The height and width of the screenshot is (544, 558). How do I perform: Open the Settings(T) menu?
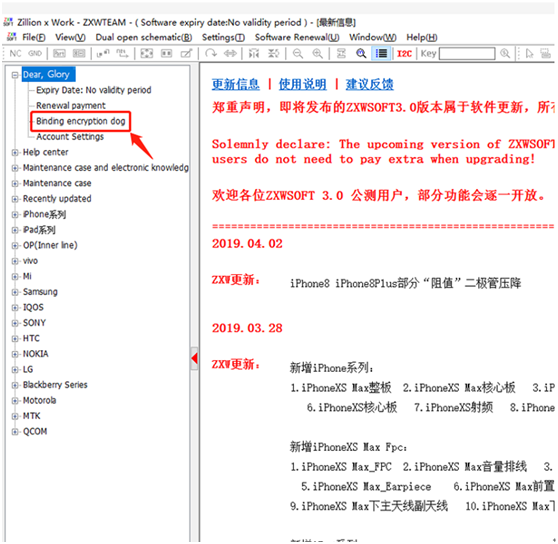pos(223,37)
